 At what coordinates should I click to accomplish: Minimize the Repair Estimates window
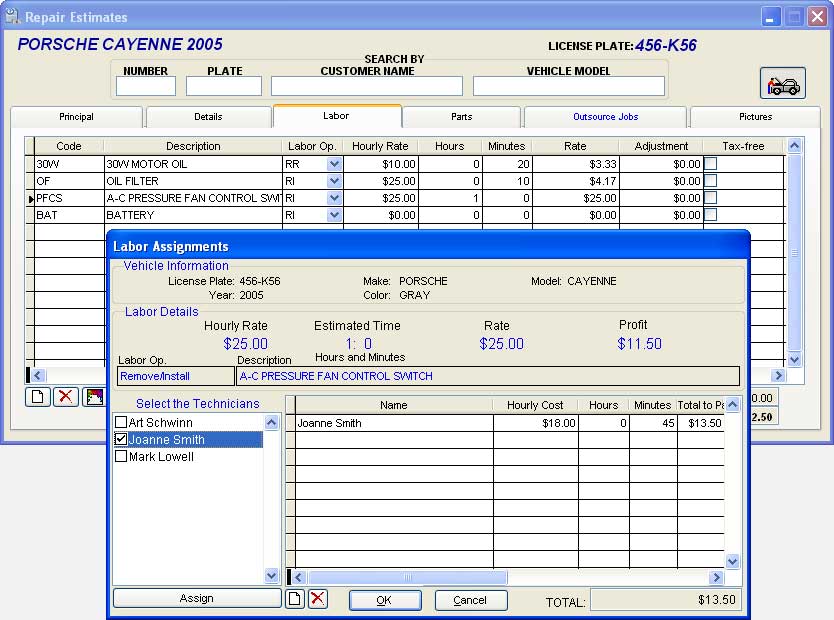pos(770,16)
